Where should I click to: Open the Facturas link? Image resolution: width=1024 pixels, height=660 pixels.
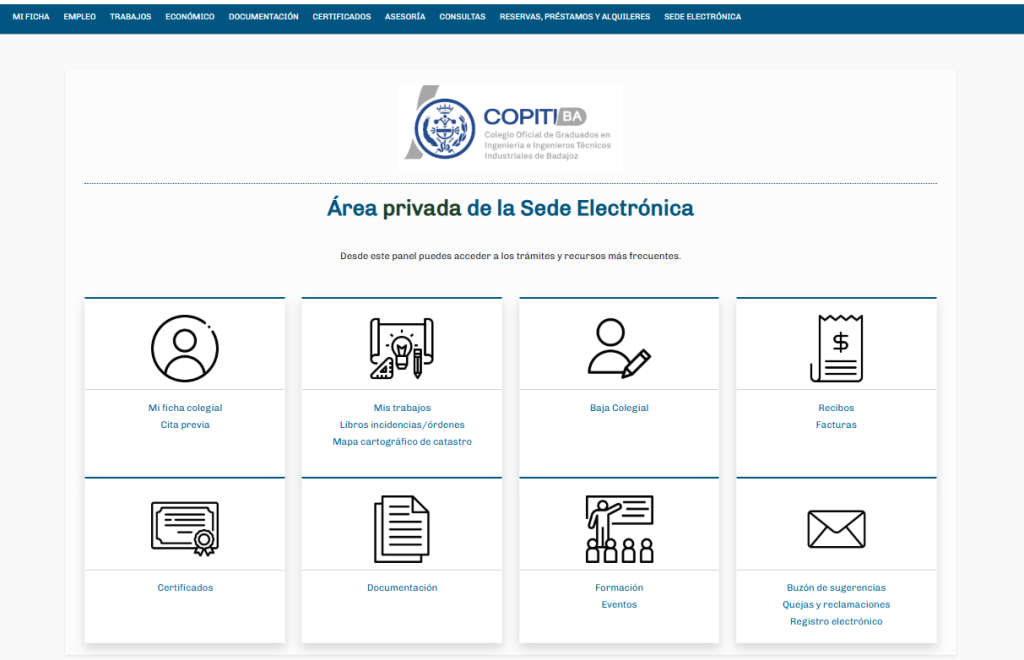point(836,425)
